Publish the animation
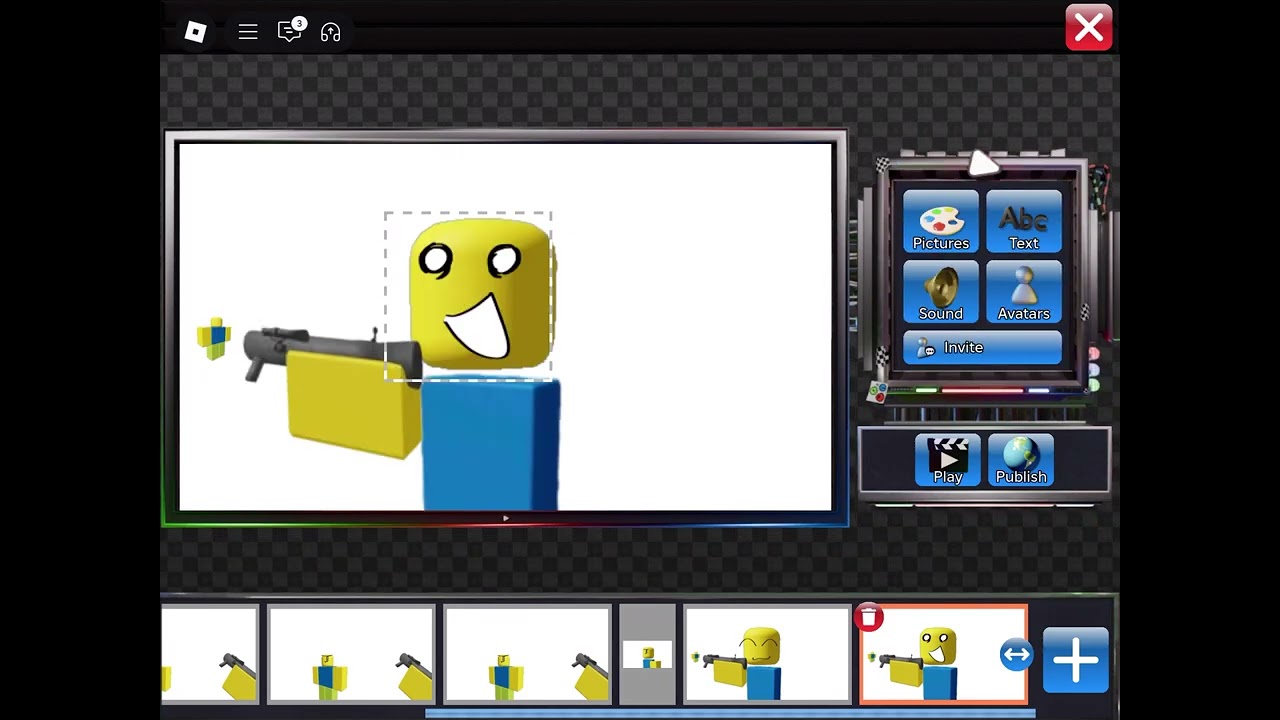Screen dimensions: 1280x720 tap(1021, 460)
